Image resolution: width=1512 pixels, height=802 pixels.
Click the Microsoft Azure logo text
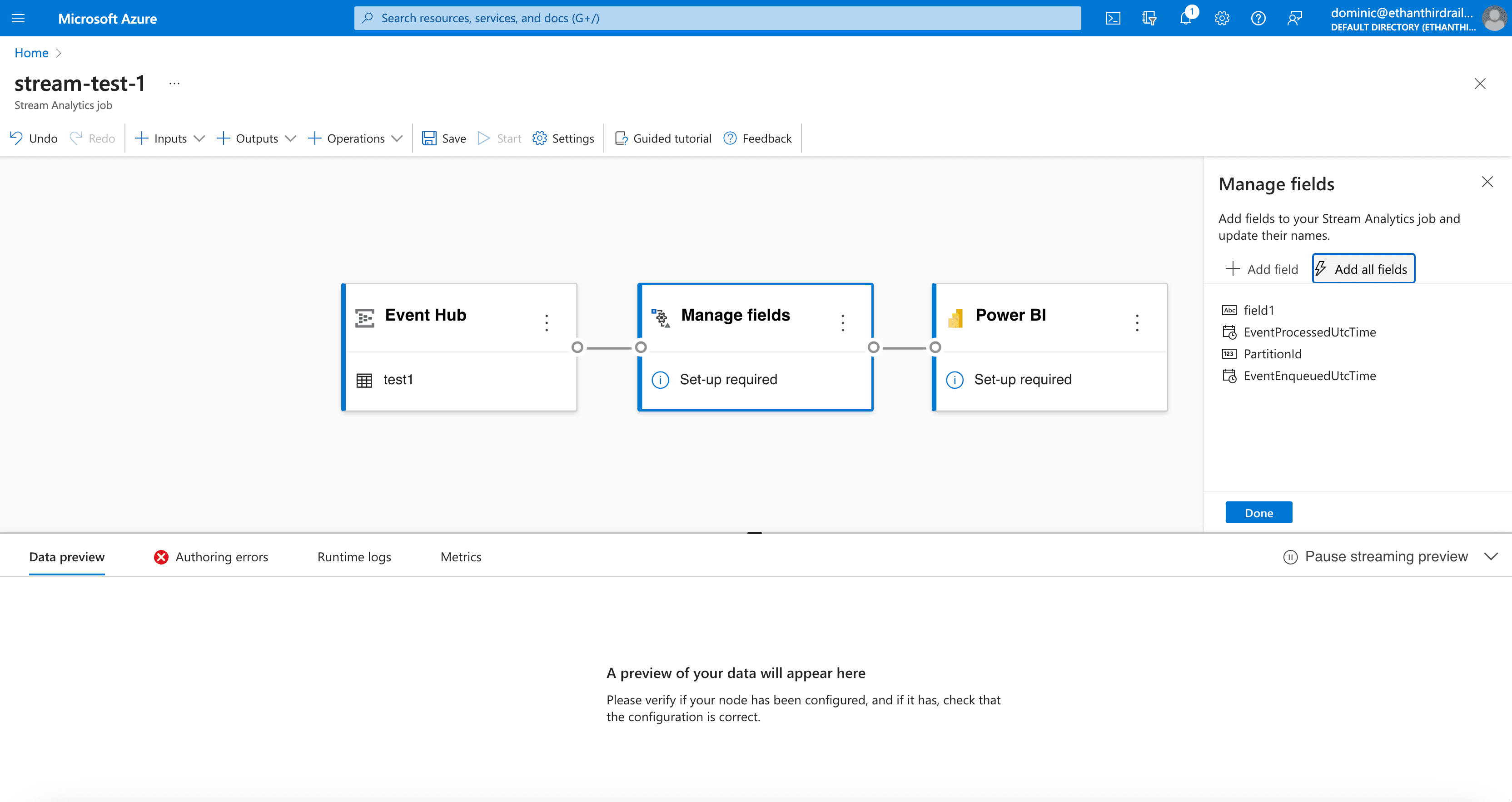click(107, 18)
